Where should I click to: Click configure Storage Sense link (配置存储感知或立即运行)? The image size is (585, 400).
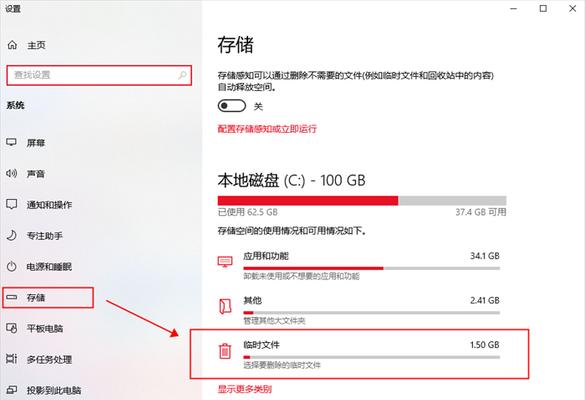(267, 129)
